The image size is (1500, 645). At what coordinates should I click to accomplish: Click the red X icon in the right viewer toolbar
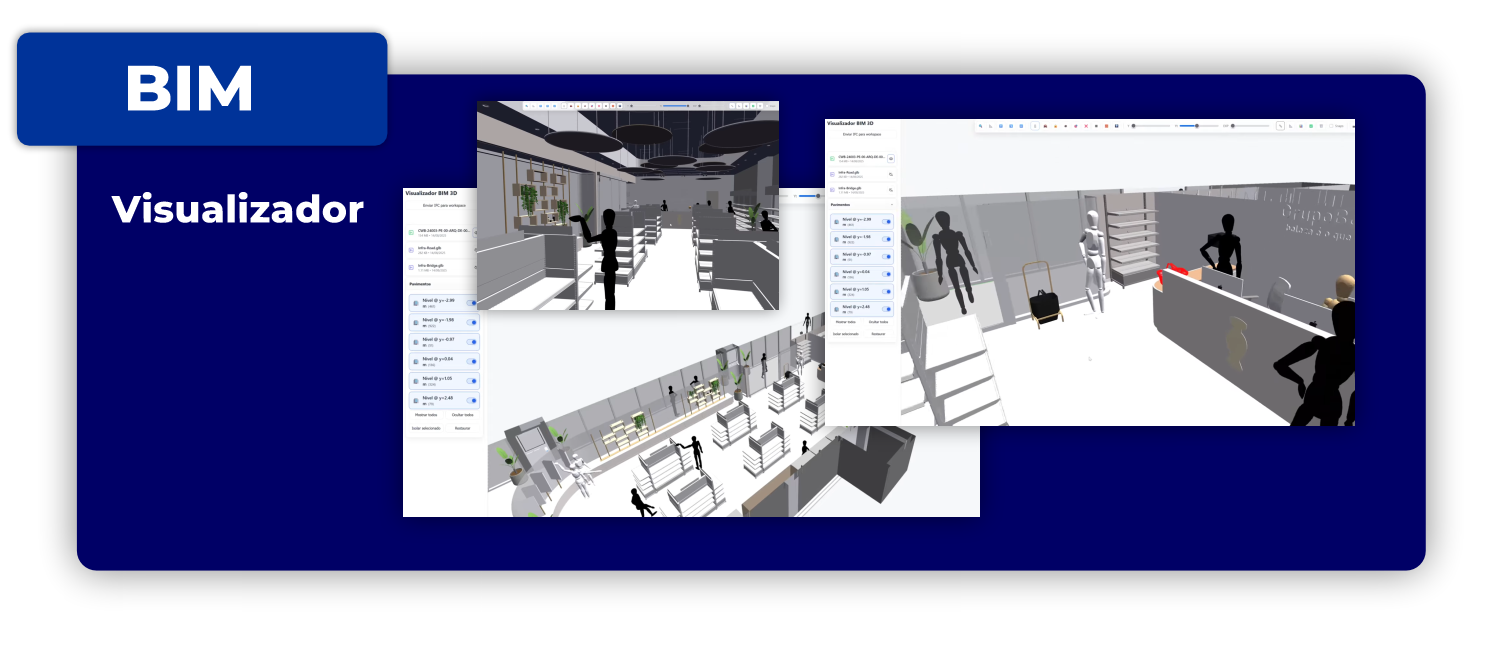coord(1086,126)
